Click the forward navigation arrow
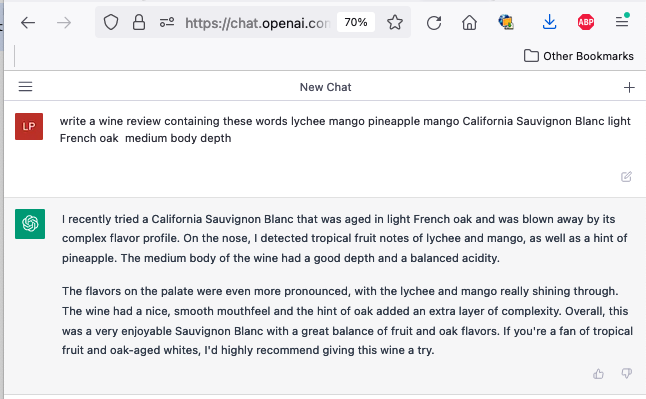Screen dimensions: 646x399 click(64, 23)
